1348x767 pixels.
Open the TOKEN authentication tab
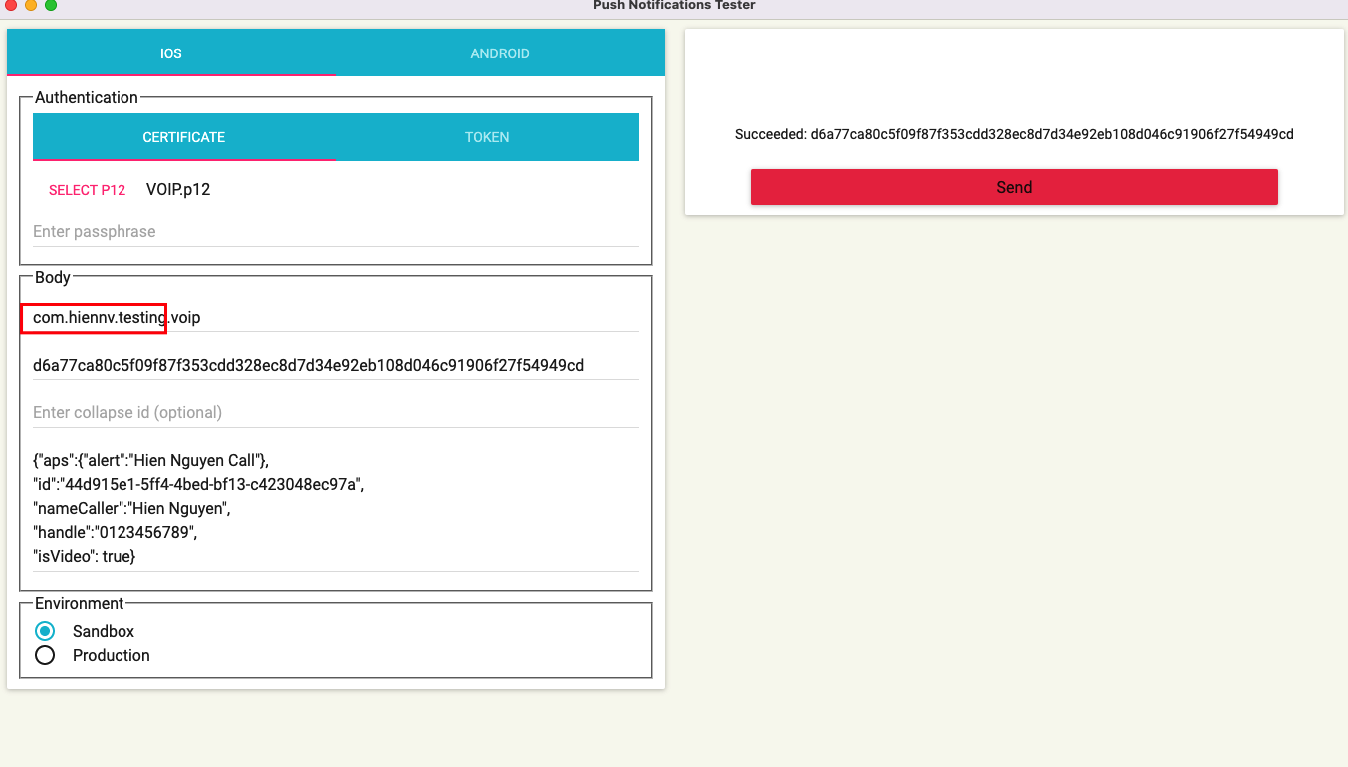click(x=487, y=137)
